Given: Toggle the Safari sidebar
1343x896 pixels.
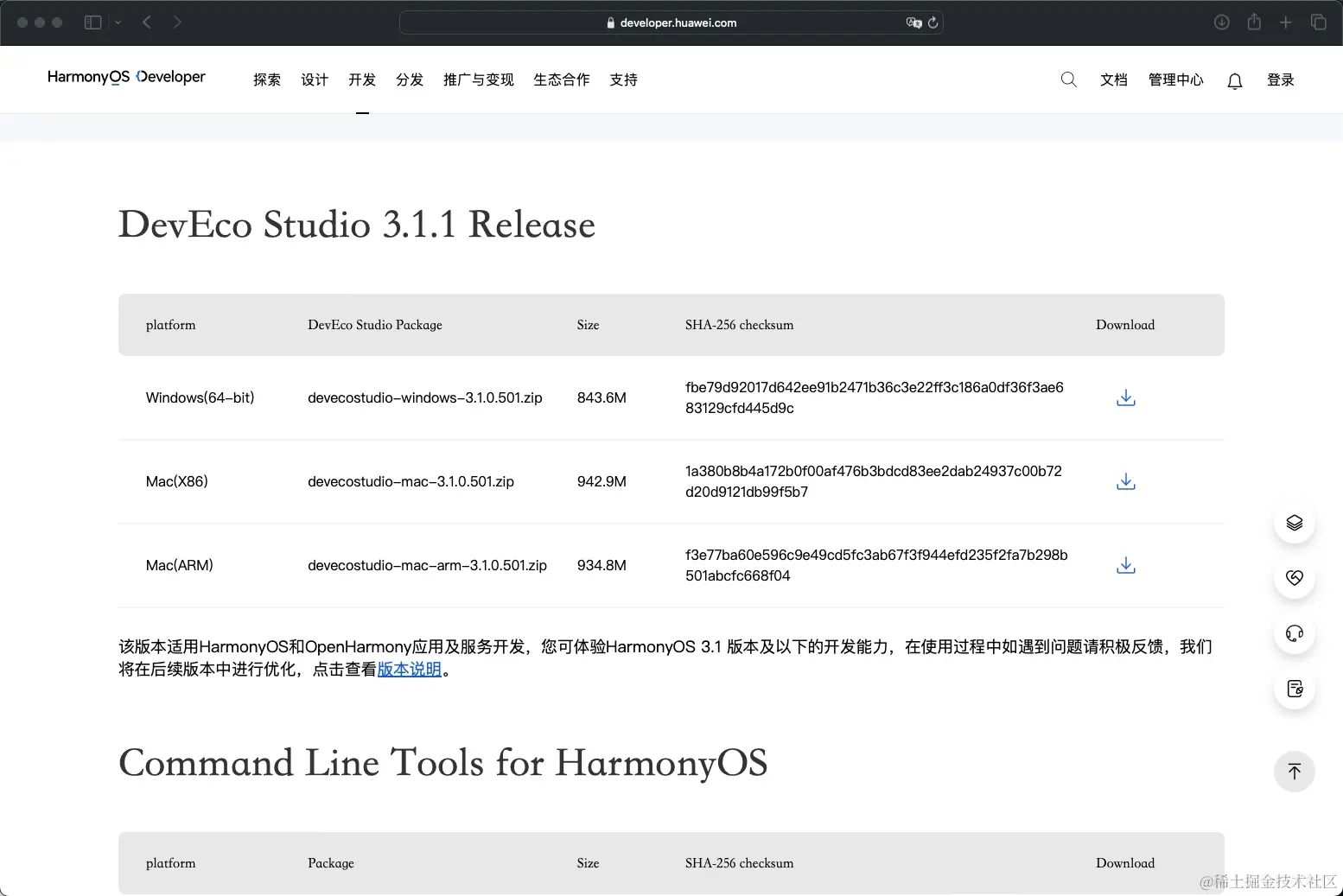Looking at the screenshot, I should (92, 22).
